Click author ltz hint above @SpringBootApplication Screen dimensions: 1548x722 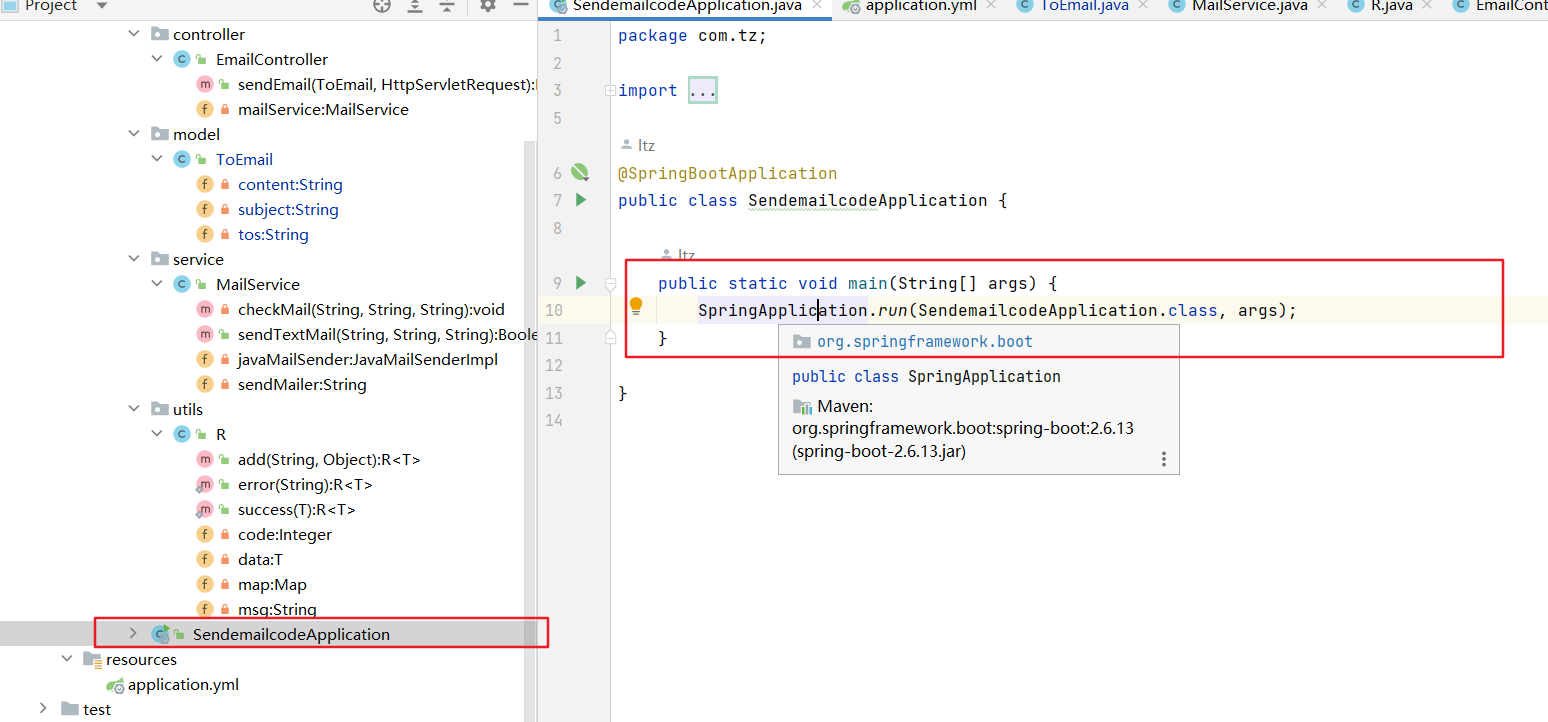click(x=638, y=145)
